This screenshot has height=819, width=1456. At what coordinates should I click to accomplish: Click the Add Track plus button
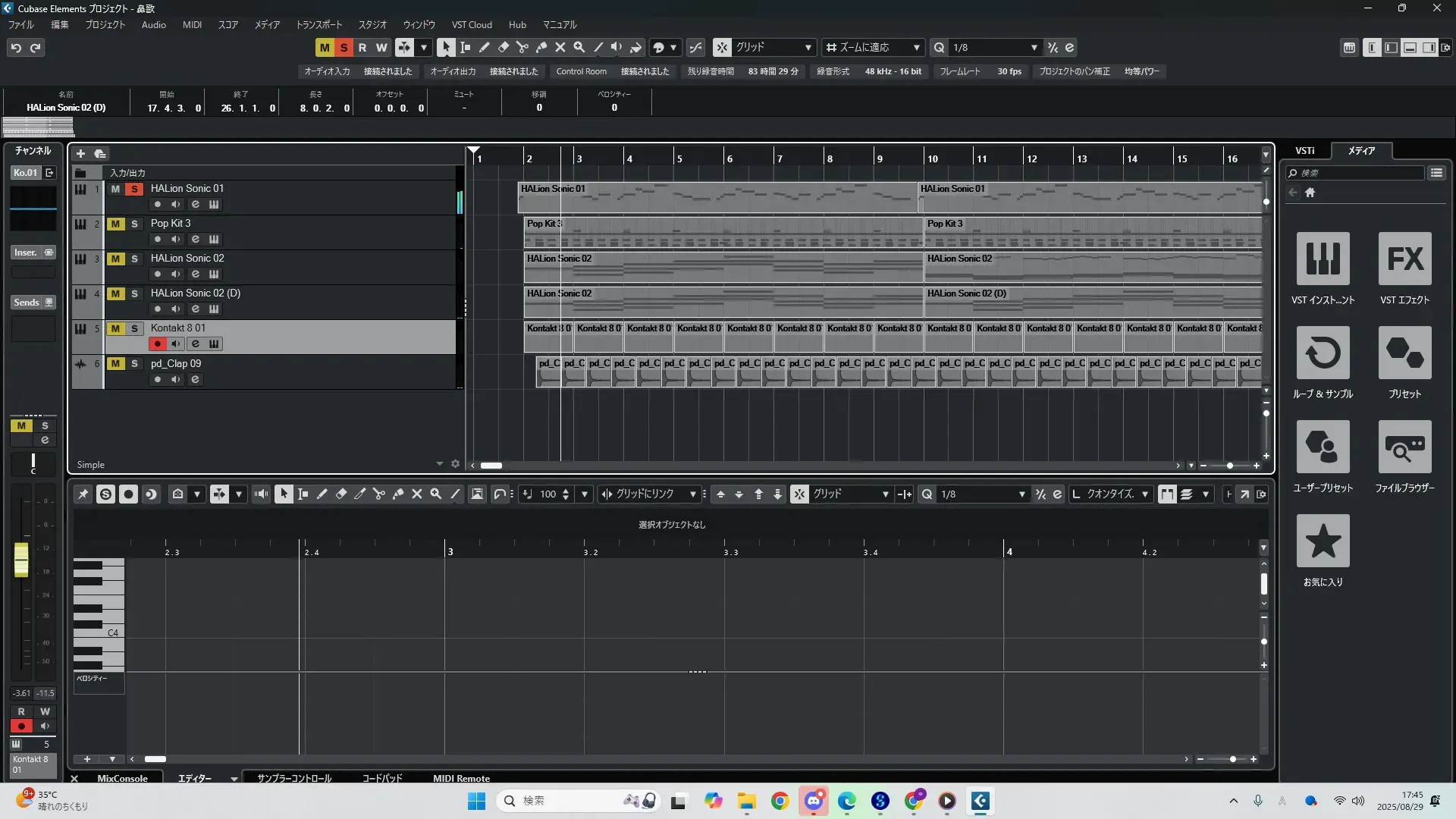[80, 153]
